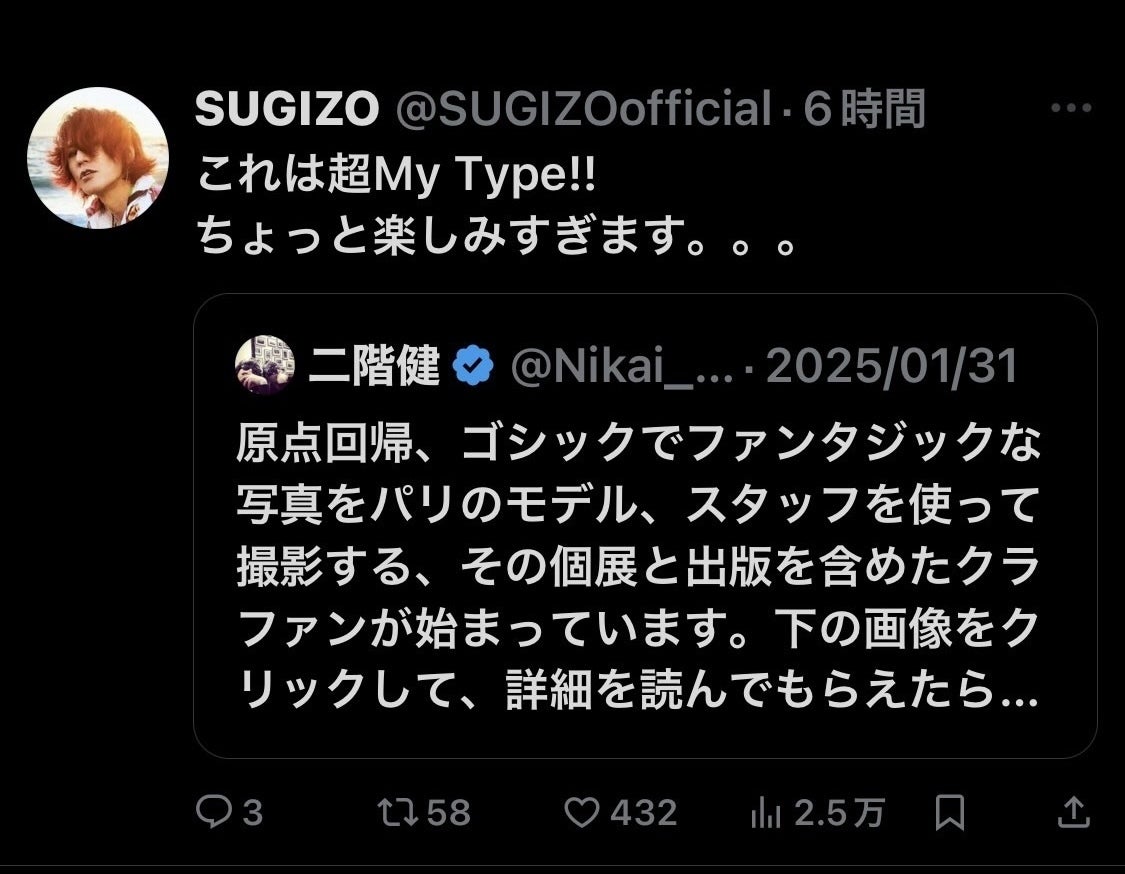
Task: Click the 二階健 name in quoted post
Action: point(374,367)
